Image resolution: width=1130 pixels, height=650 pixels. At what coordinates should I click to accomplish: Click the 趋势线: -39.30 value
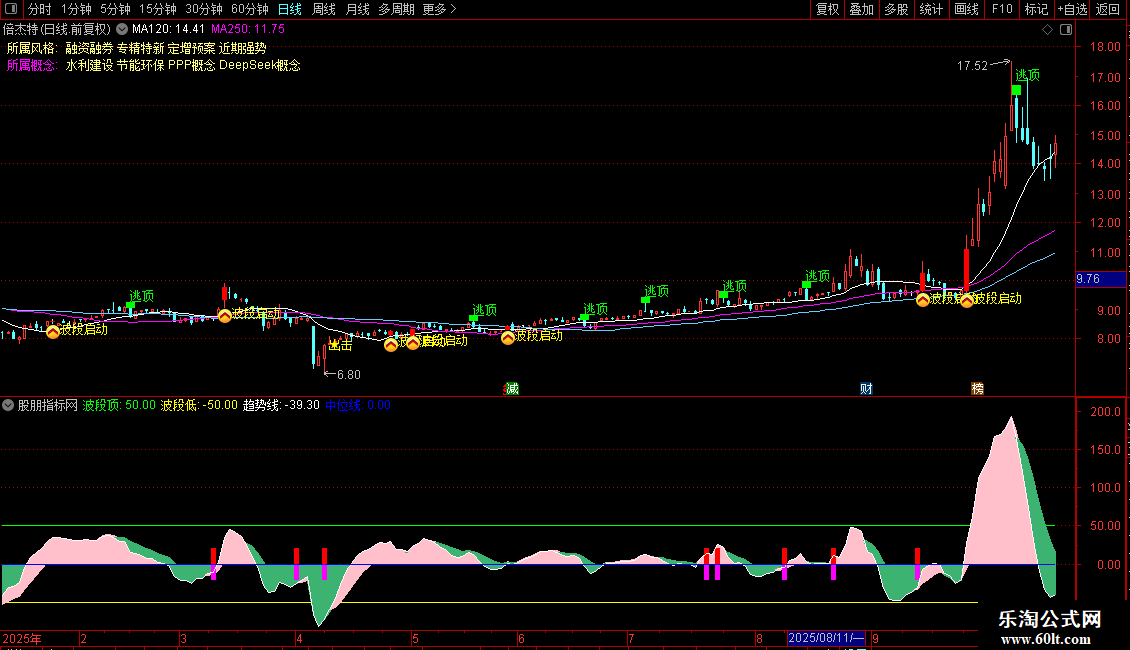[281, 405]
